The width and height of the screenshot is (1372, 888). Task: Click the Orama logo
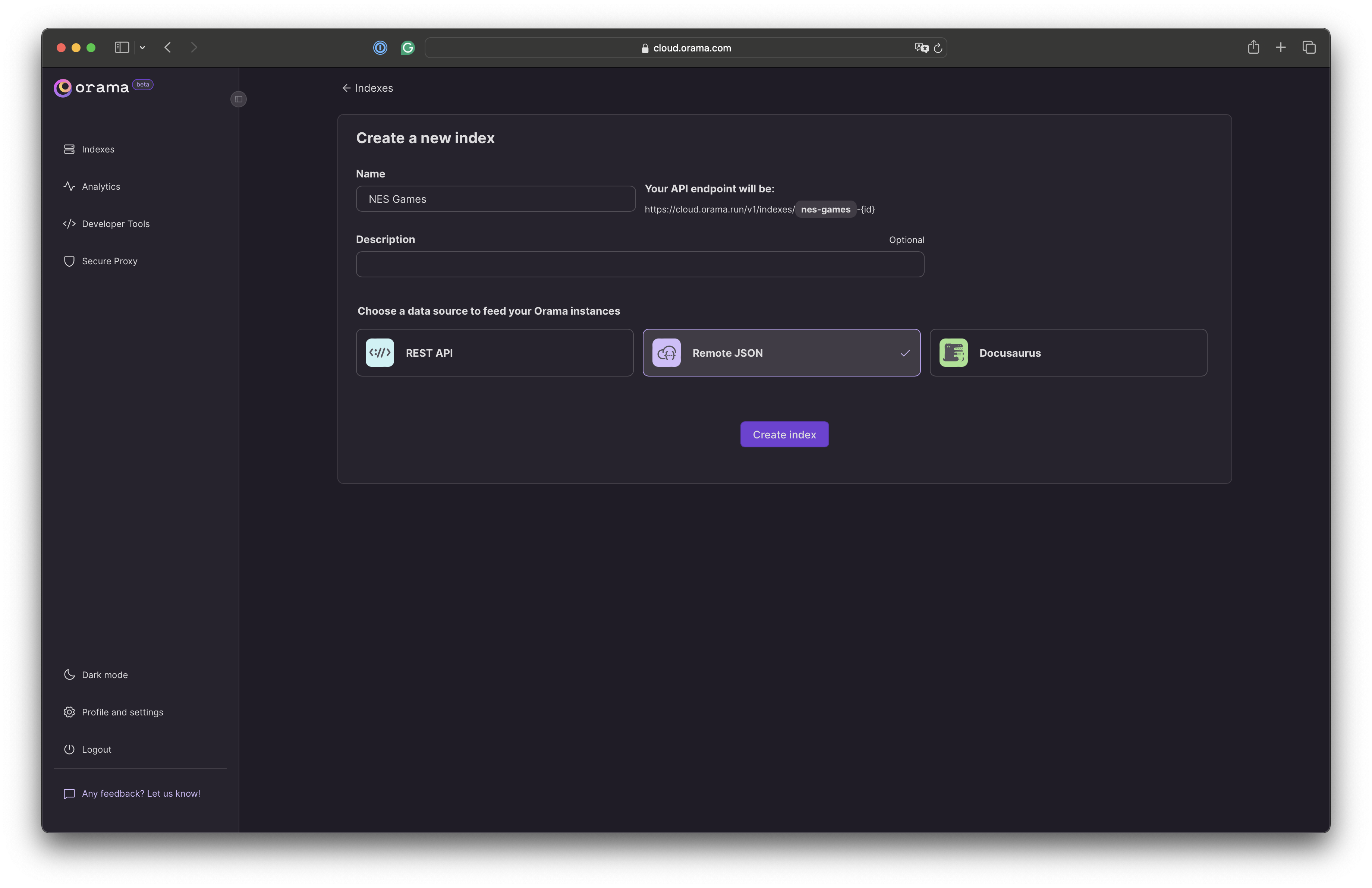point(91,88)
